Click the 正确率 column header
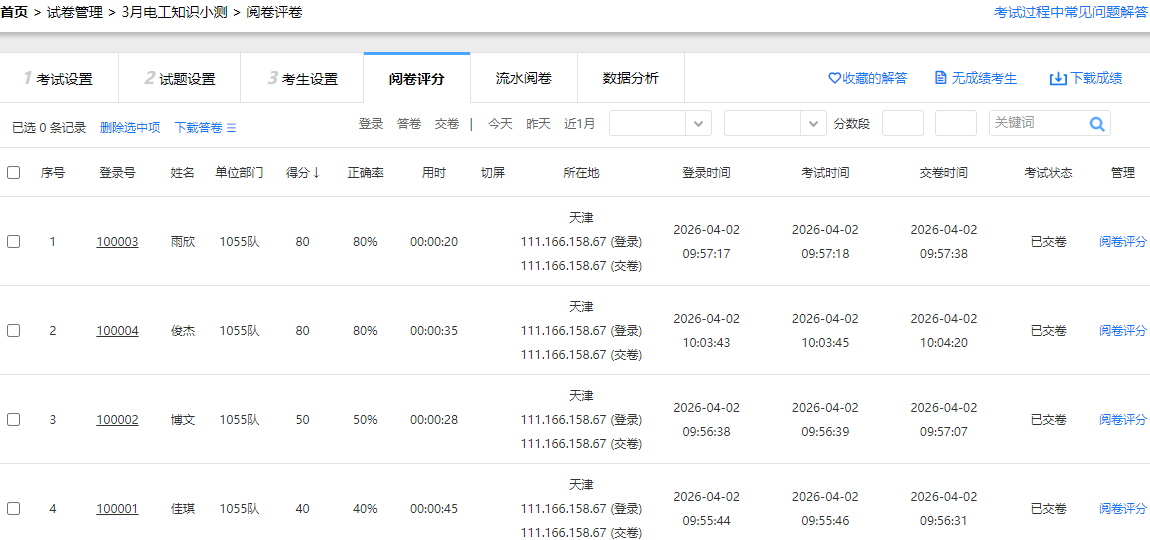 pos(365,173)
